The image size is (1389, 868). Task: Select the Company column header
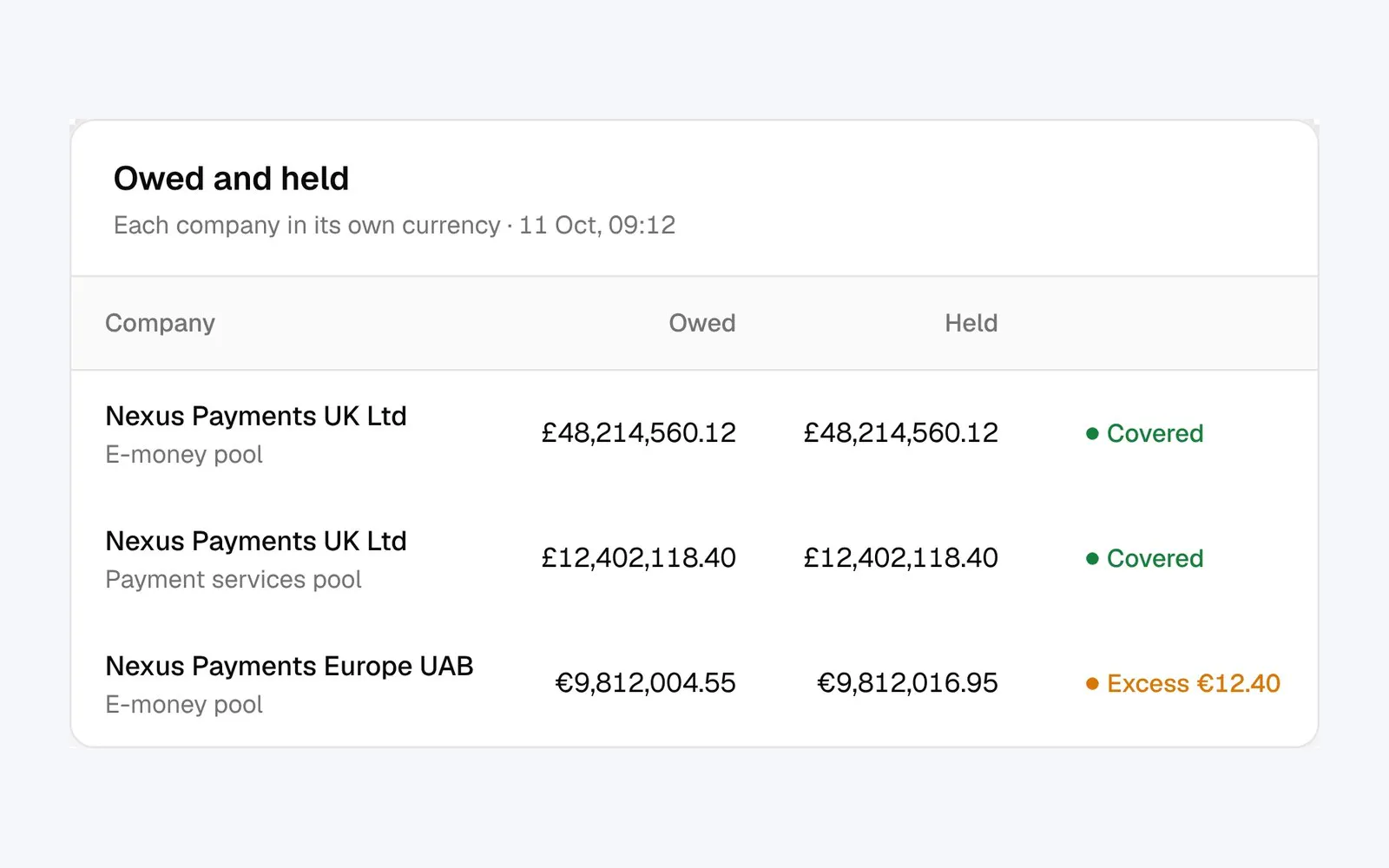click(160, 323)
